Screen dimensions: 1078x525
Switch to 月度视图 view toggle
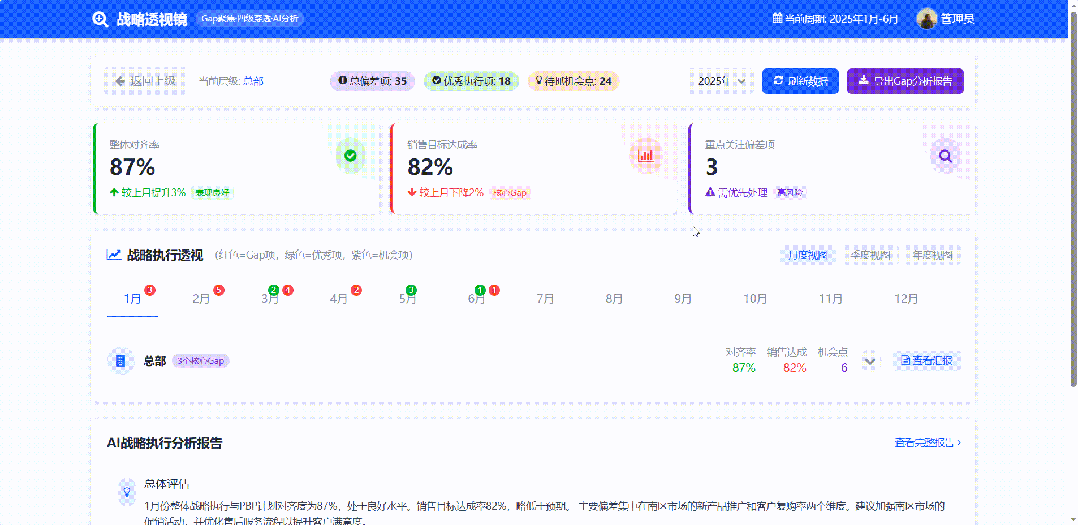click(x=808, y=255)
